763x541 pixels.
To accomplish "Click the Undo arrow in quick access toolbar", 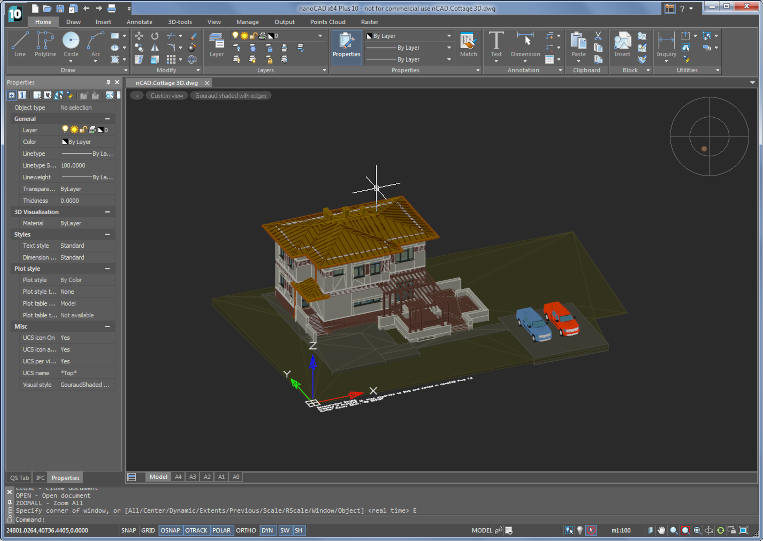I will 86,8.
